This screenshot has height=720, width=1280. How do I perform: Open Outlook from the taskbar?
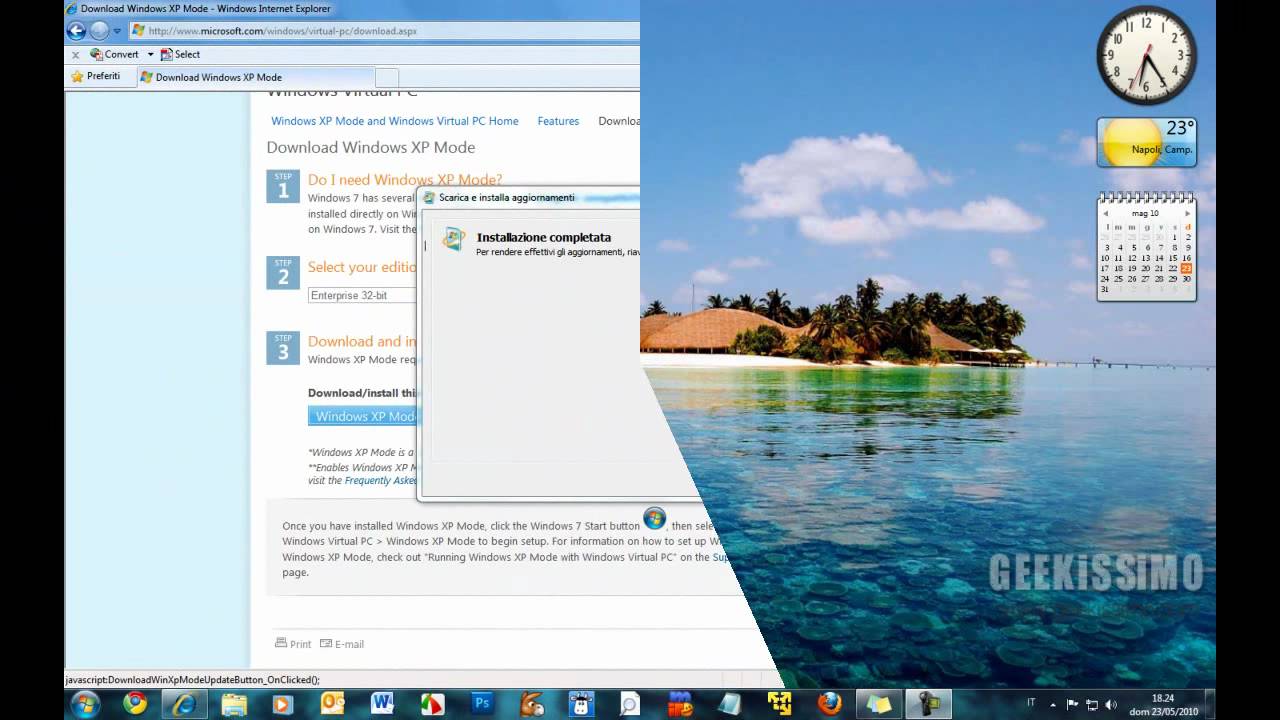(333, 704)
